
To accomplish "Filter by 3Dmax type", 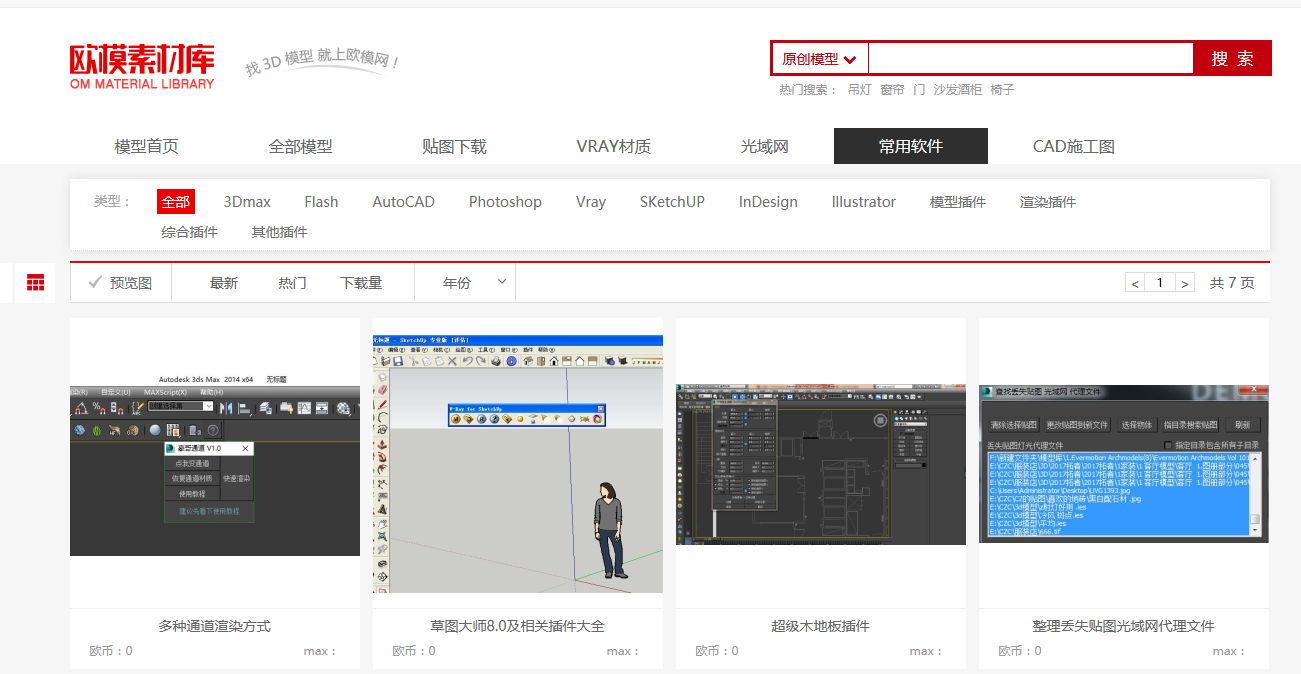I will [x=247, y=202].
